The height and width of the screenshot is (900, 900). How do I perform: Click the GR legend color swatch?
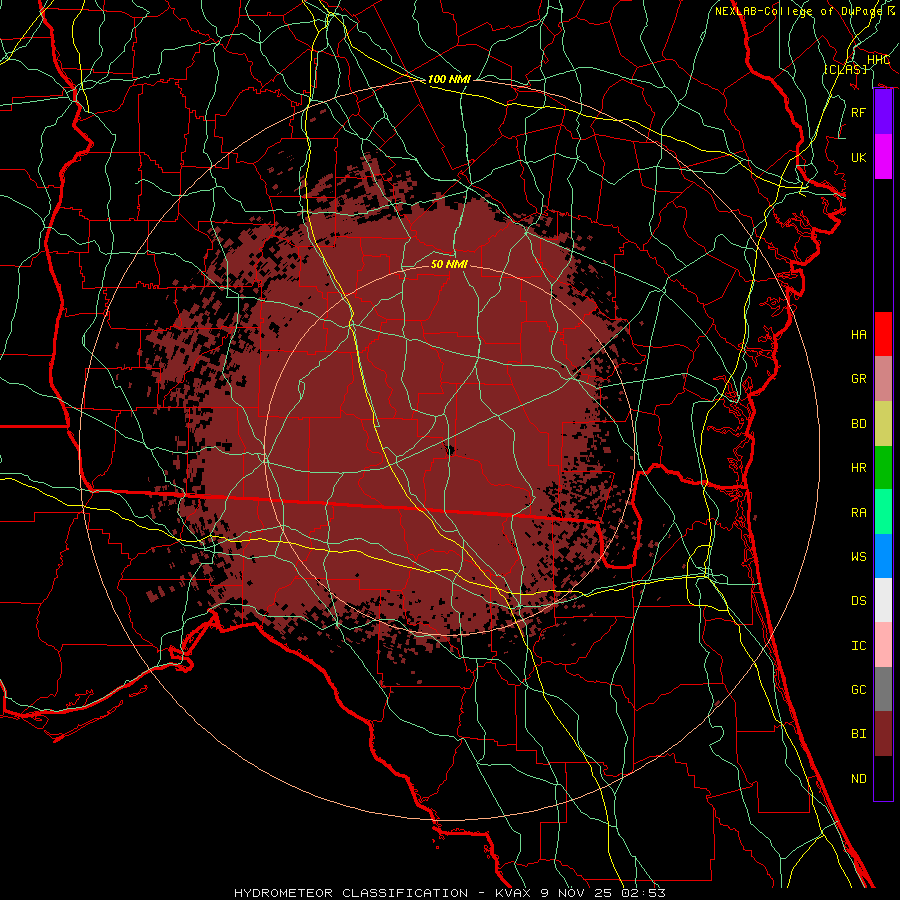tap(883, 379)
